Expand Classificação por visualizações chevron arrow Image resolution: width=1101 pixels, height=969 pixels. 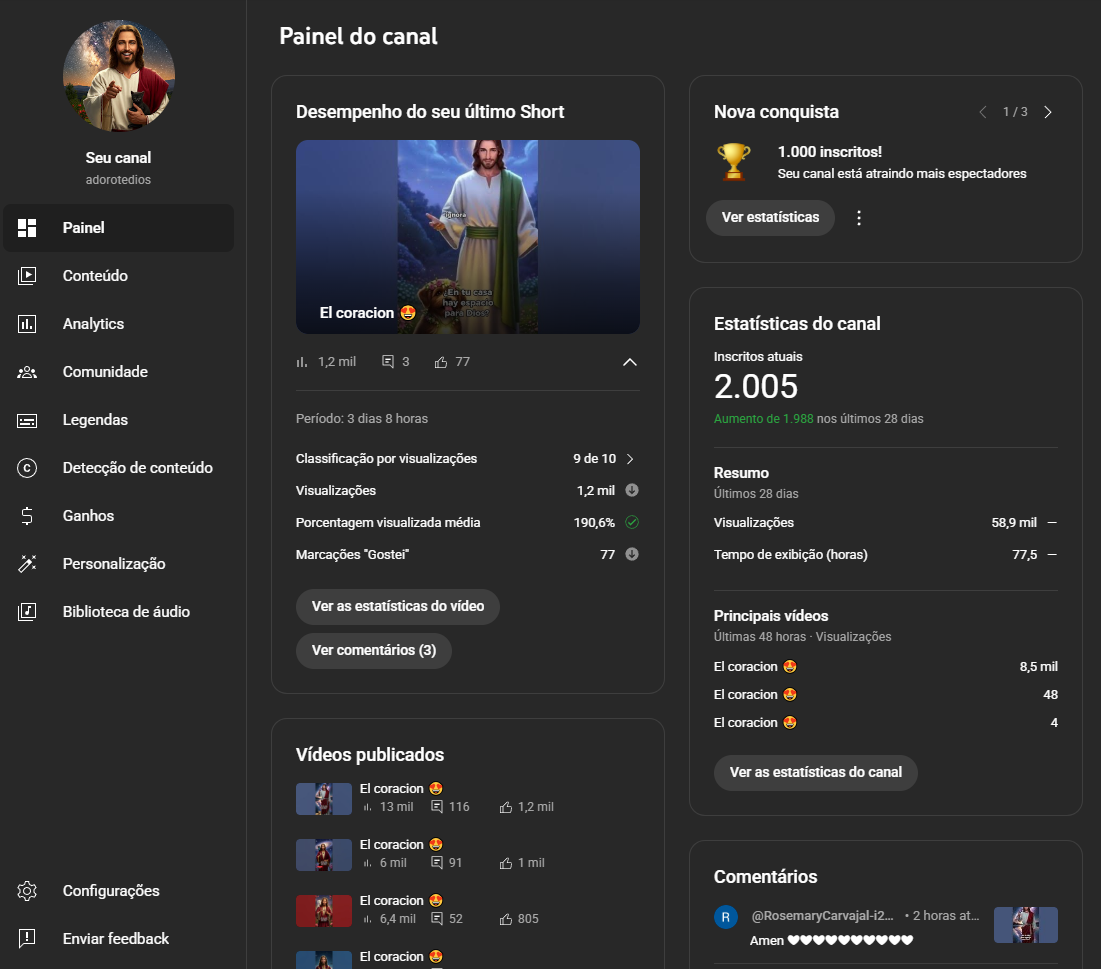click(x=630, y=459)
